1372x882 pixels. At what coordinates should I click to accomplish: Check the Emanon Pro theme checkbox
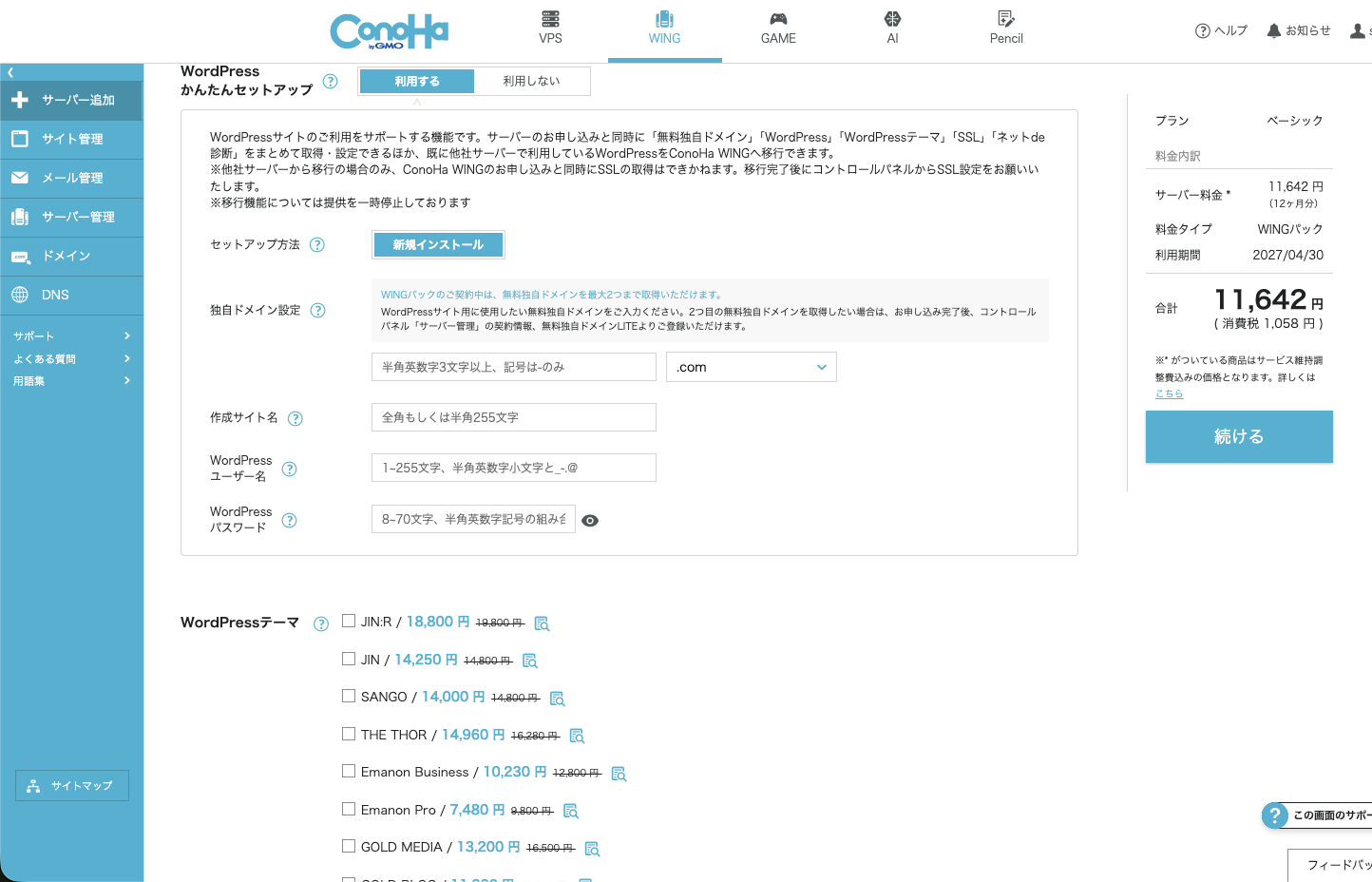pos(349,809)
